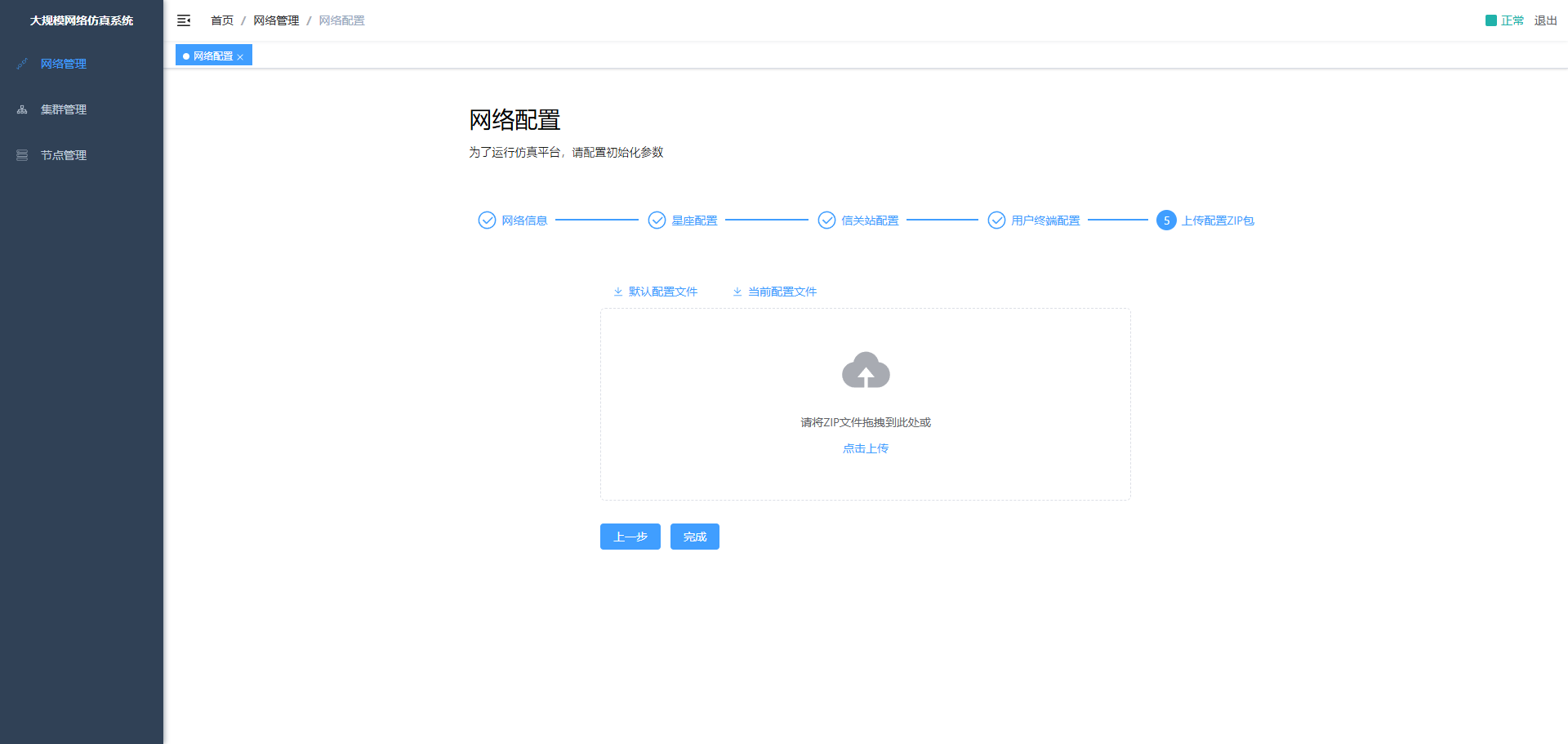1568x744 pixels.
Task: Click the 网络信息 step checkmark icon
Action: point(487,221)
